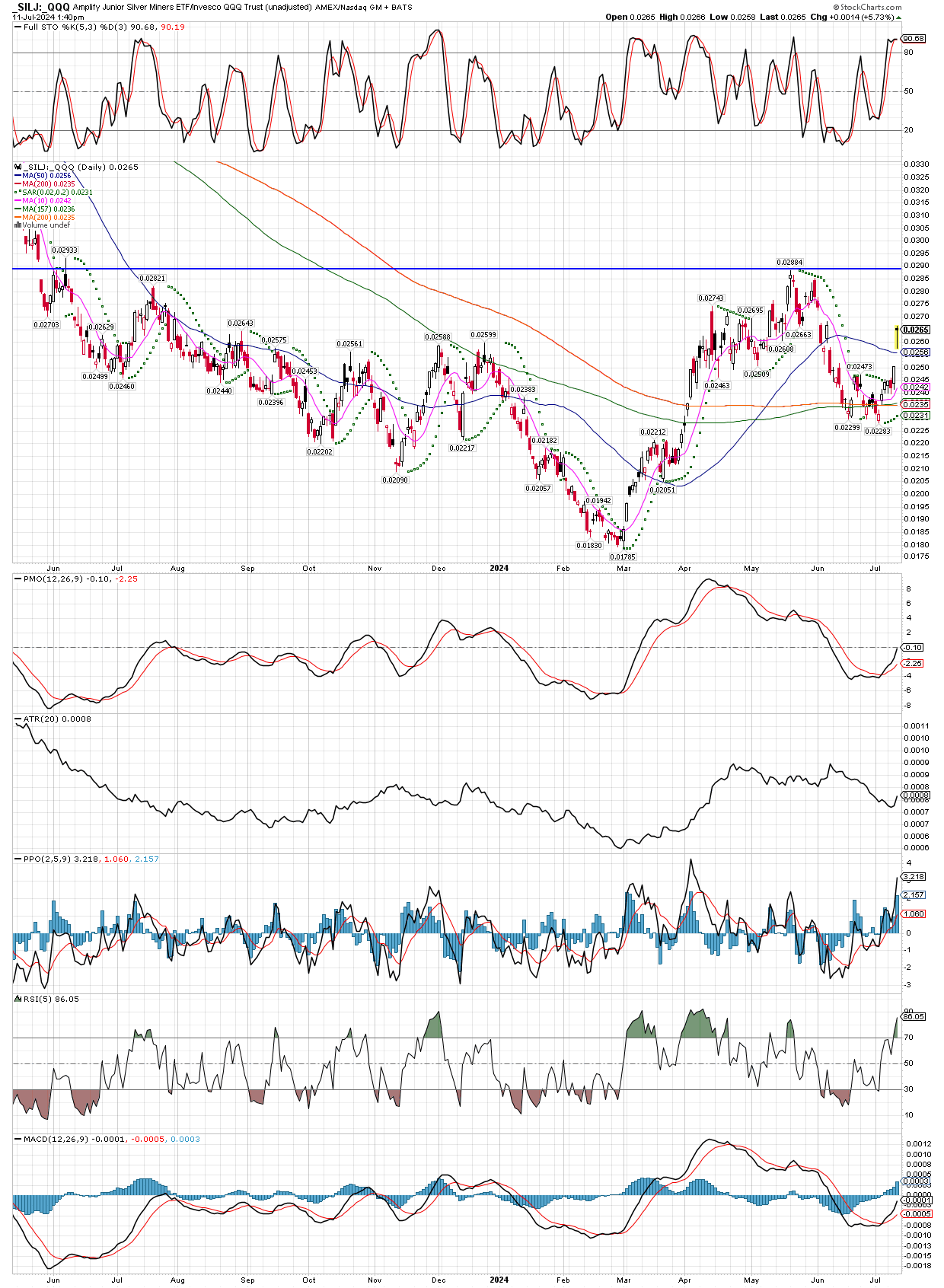Click the 90.68 stochastic value tag
Viewport: 944px width, 1288px height.
coord(914,39)
